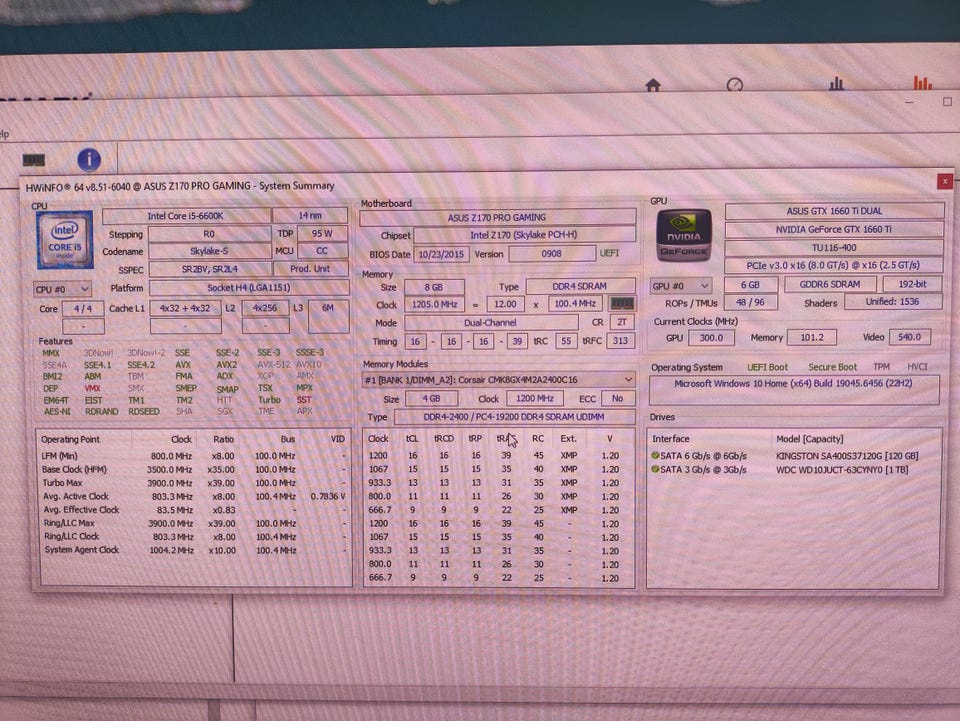
Task: Click the tCL column header
Action: point(412,439)
